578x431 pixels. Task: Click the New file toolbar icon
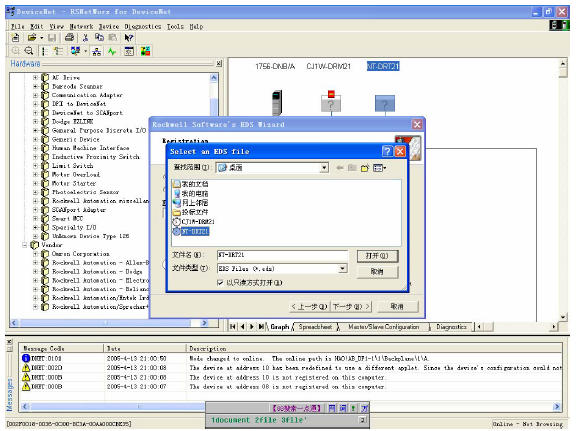(15, 38)
